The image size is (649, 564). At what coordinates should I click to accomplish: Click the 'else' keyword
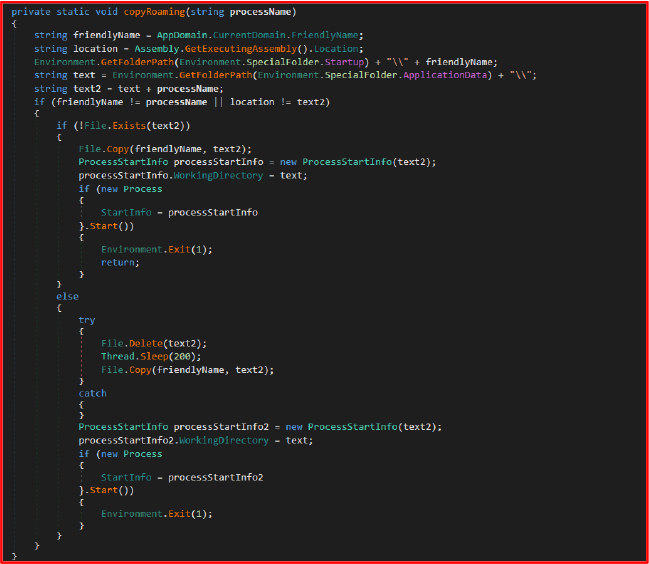pos(67,296)
